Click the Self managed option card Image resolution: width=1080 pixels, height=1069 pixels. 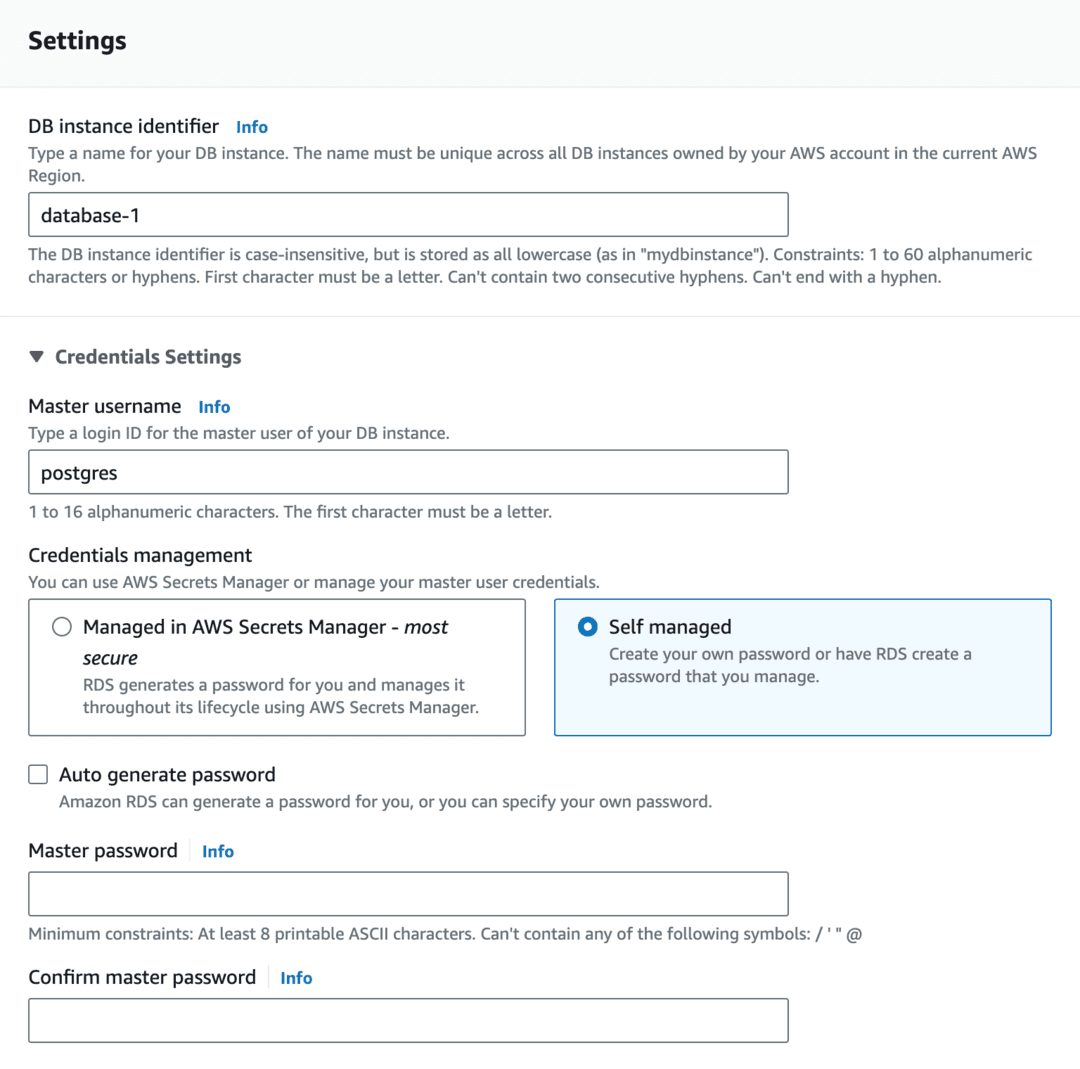tap(802, 667)
